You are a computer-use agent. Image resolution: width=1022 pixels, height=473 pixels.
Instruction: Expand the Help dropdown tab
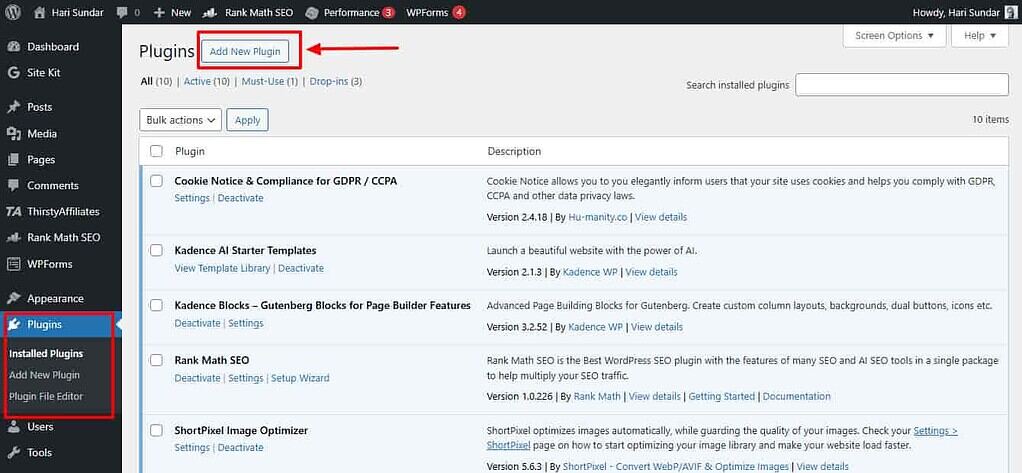[980, 36]
